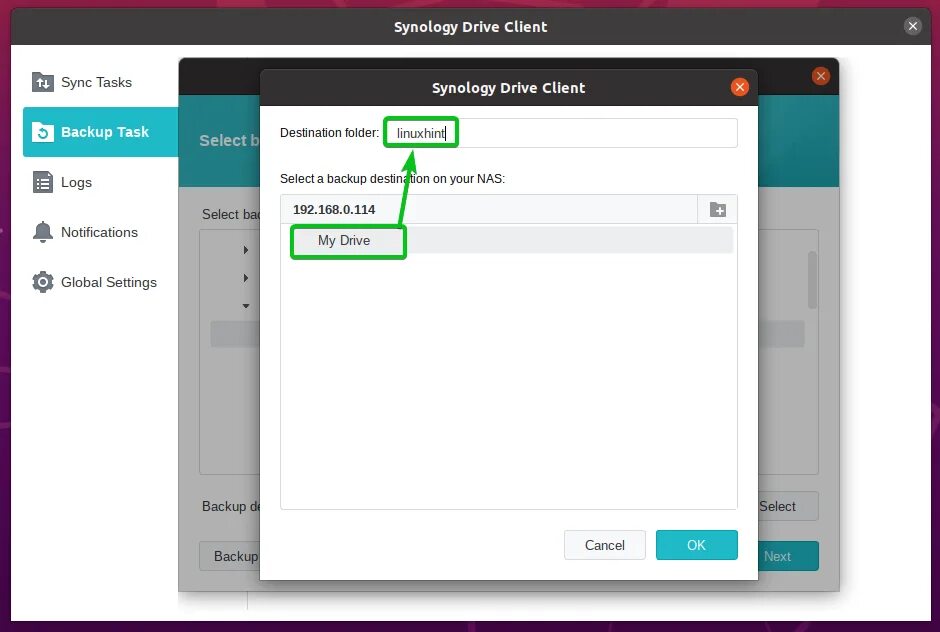Viewport: 940px width, 632px height.
Task: Open the Notifications section
Action: point(100,232)
